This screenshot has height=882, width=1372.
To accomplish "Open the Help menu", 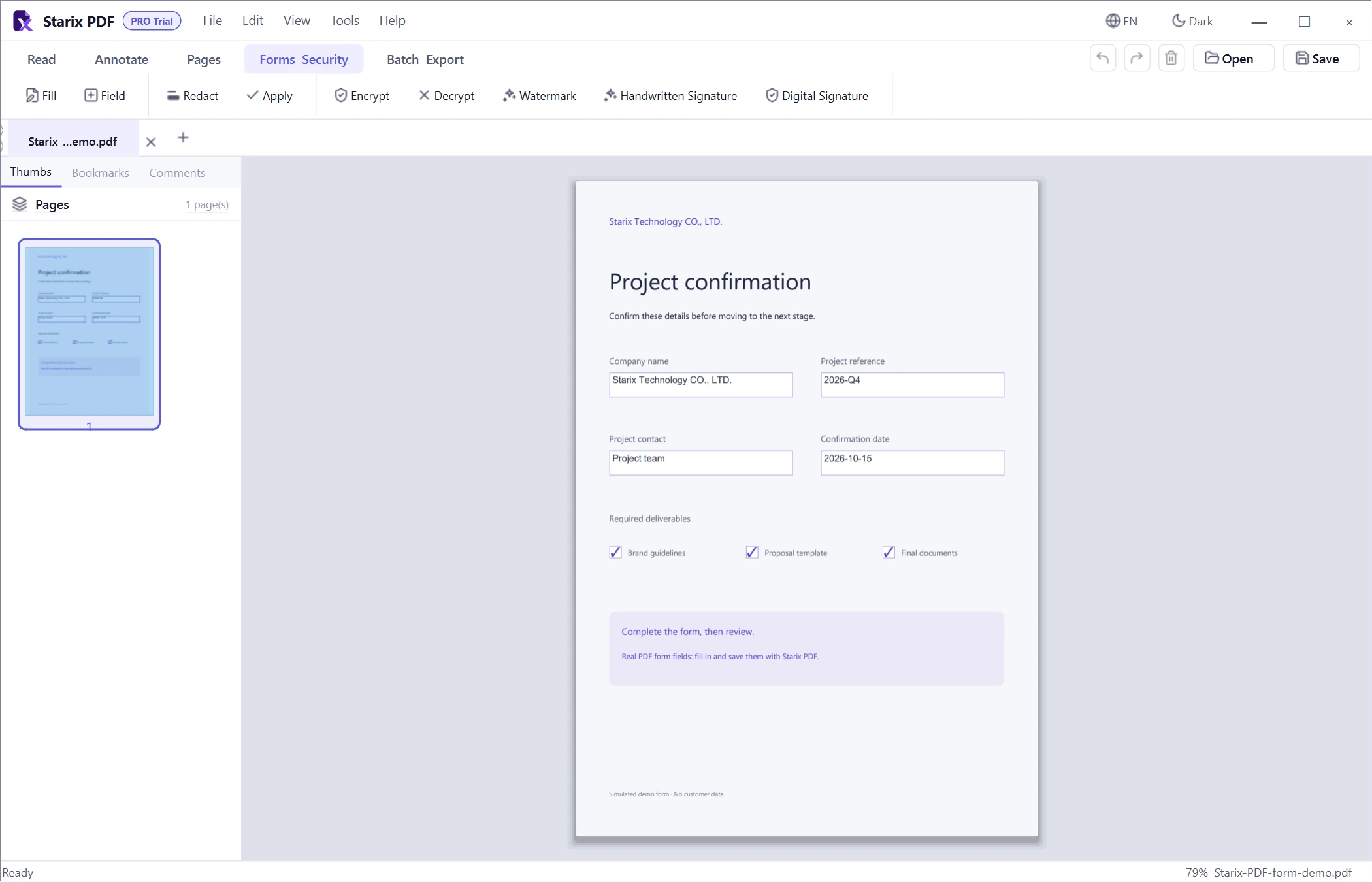I will coord(393,20).
